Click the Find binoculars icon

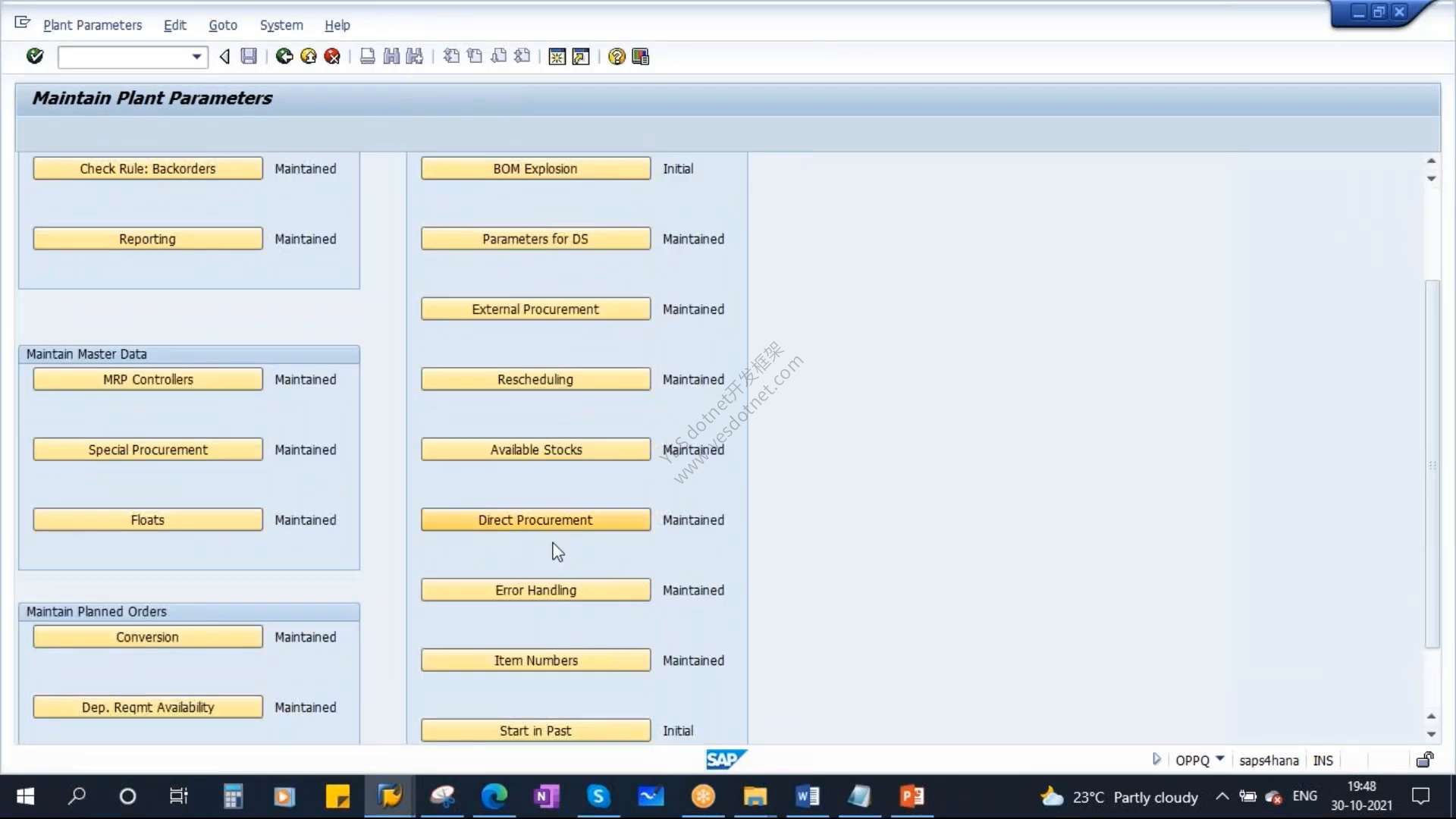tap(391, 56)
